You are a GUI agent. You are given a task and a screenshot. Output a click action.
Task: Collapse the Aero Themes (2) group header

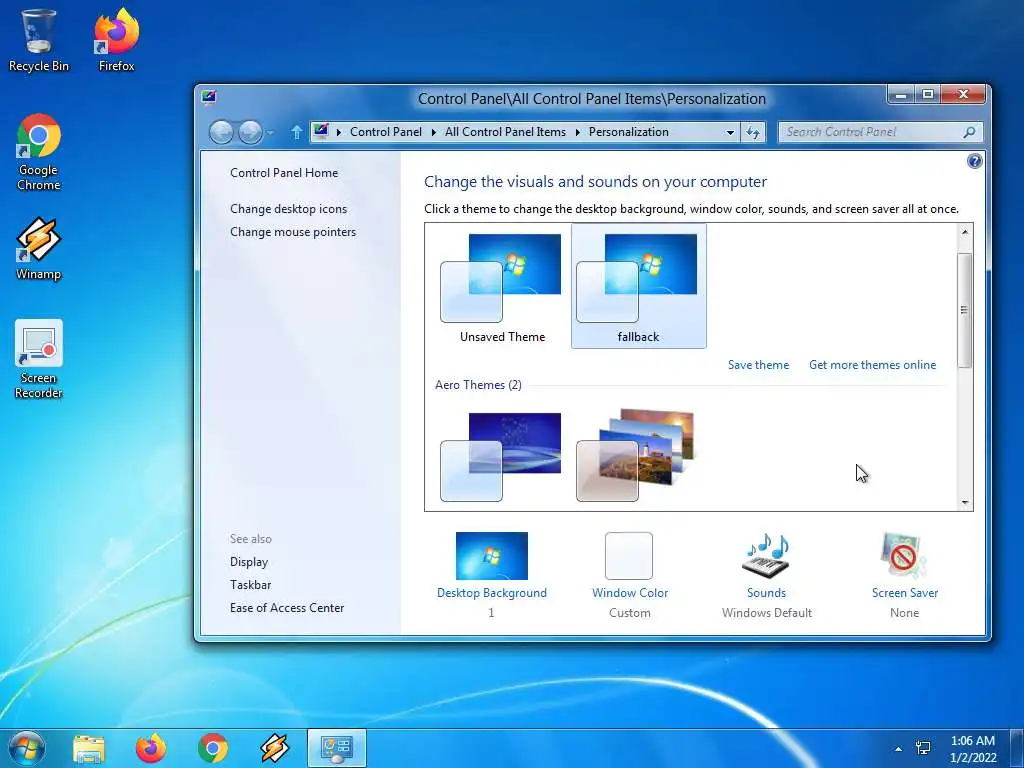(478, 385)
